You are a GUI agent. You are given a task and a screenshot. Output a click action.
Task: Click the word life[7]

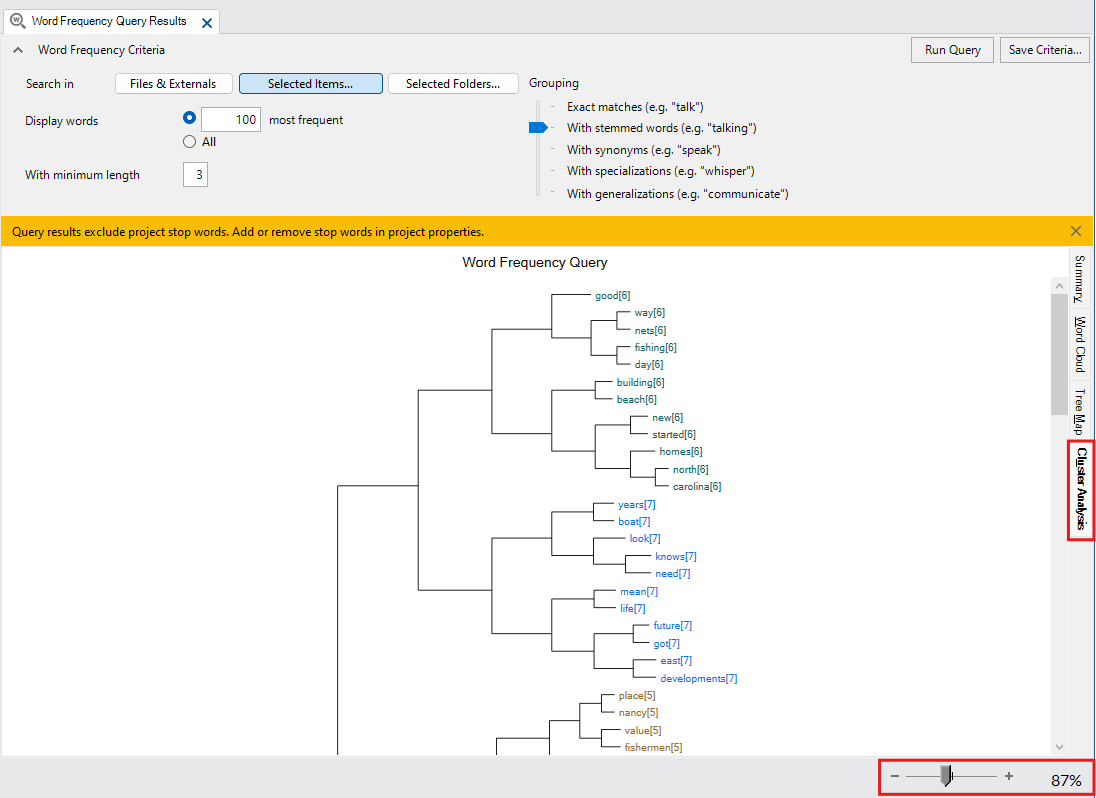[633, 608]
